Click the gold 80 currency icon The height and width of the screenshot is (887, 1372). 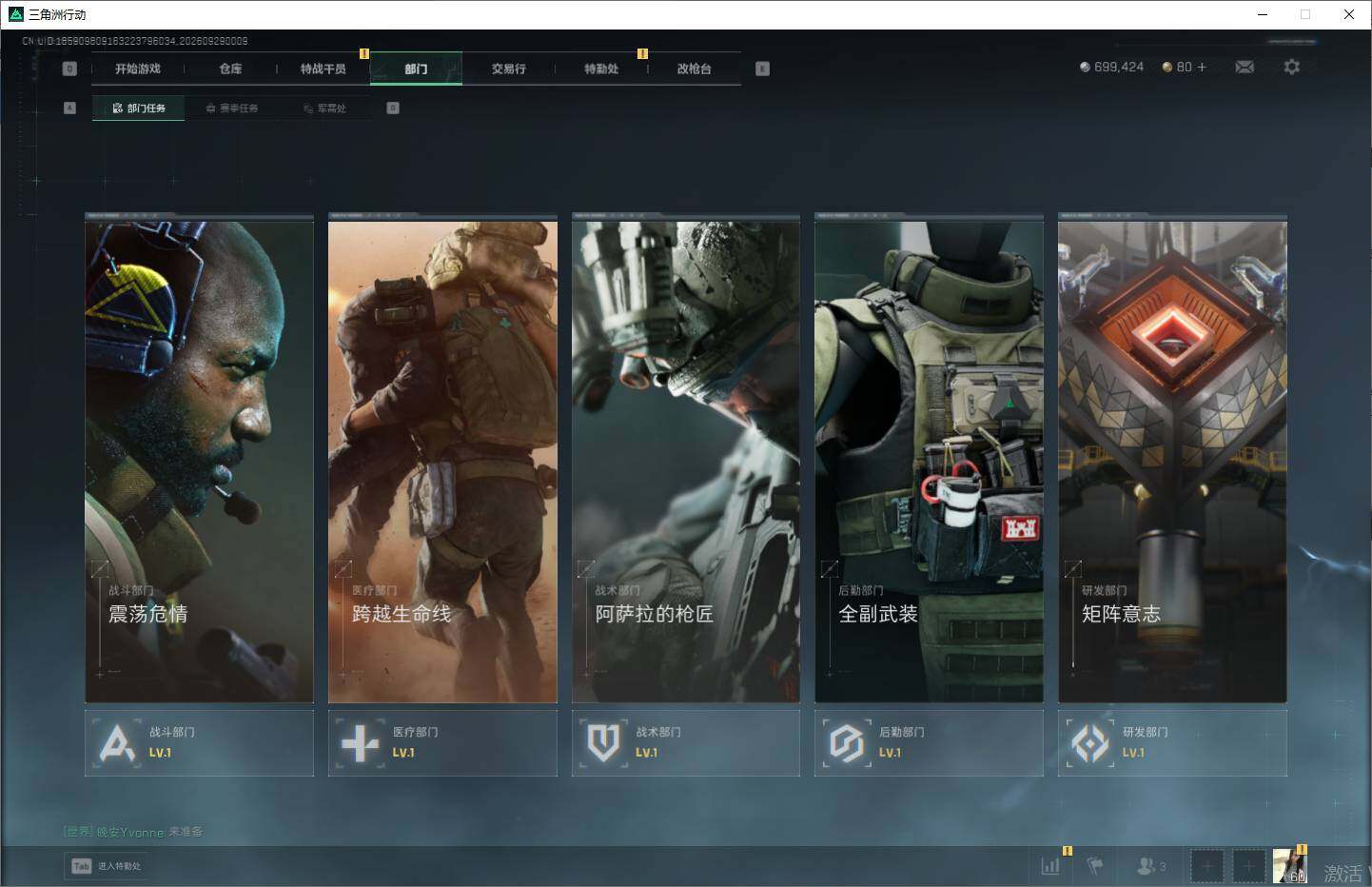point(1166,67)
